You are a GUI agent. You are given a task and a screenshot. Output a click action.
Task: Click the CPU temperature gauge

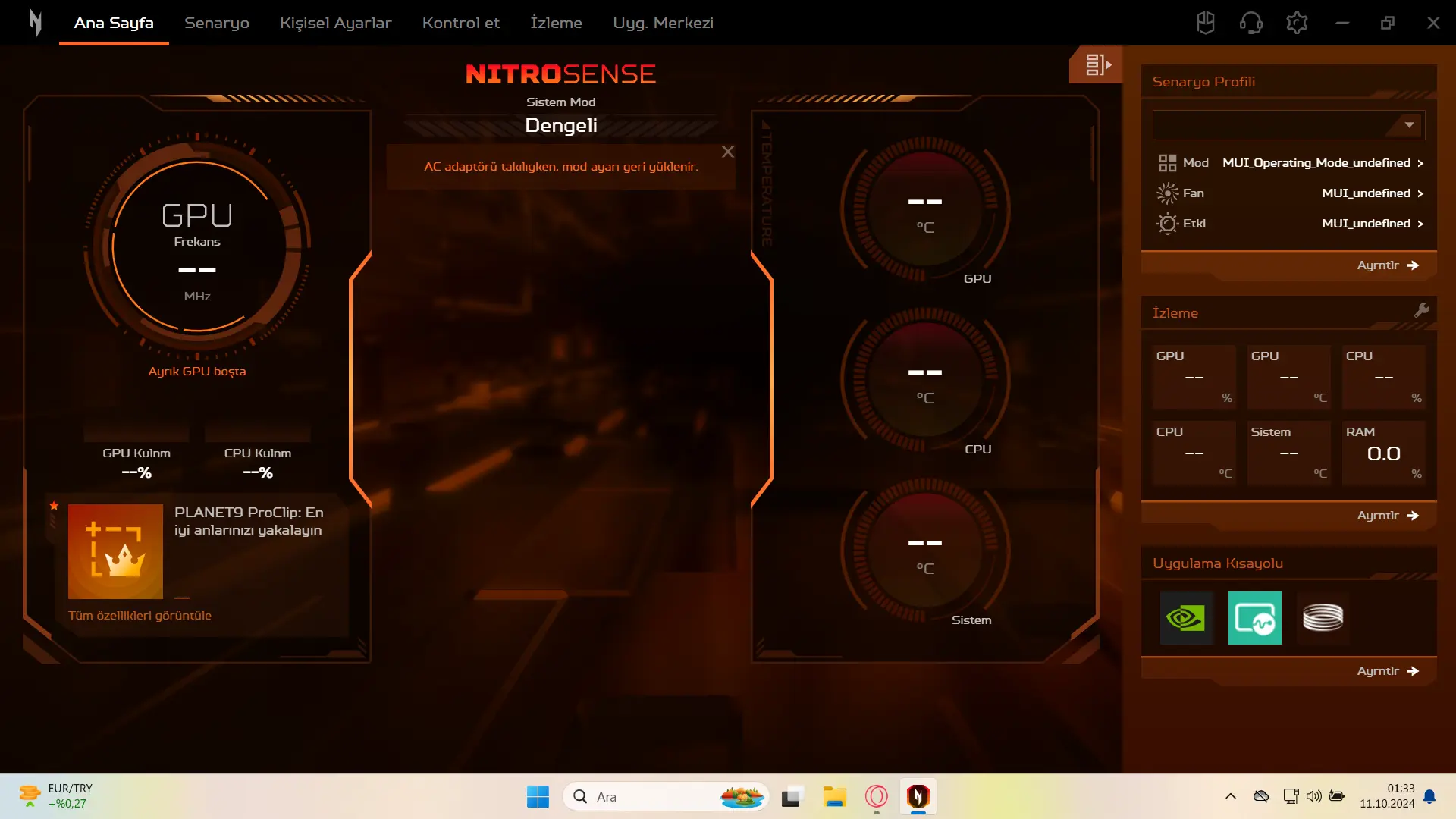pyautogui.click(x=925, y=379)
